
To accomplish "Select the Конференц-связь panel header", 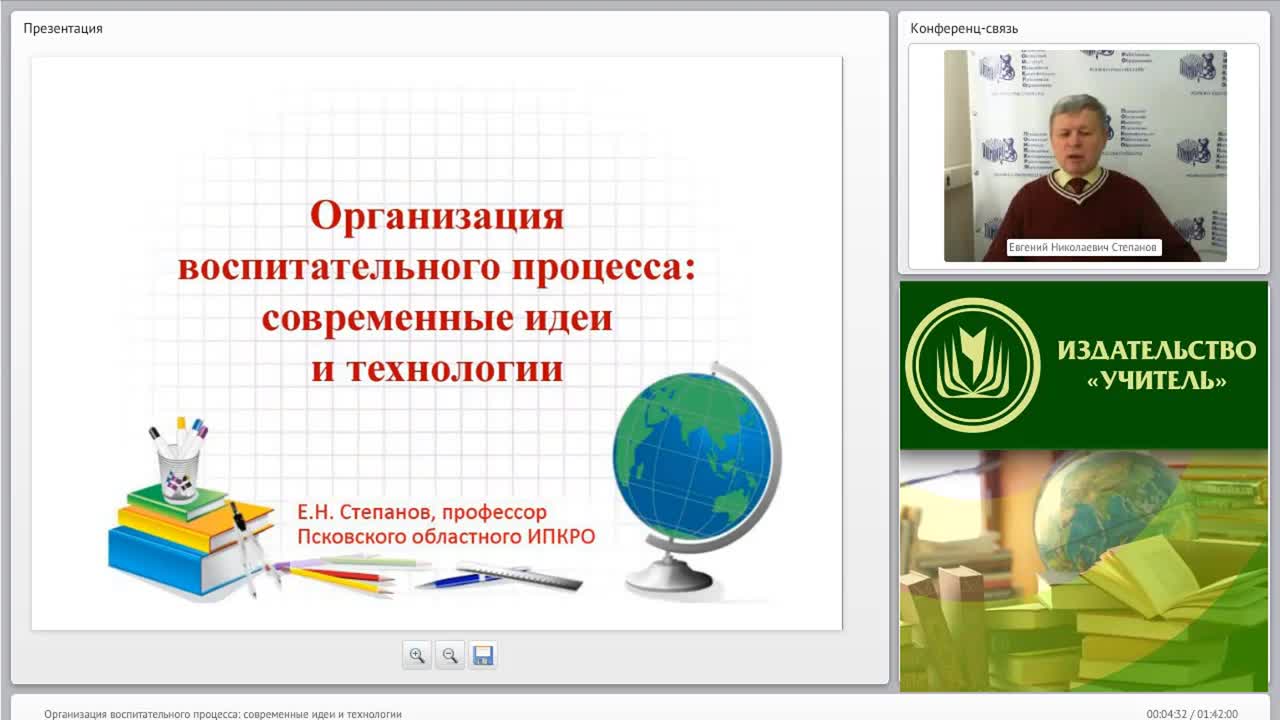I will (x=964, y=28).
